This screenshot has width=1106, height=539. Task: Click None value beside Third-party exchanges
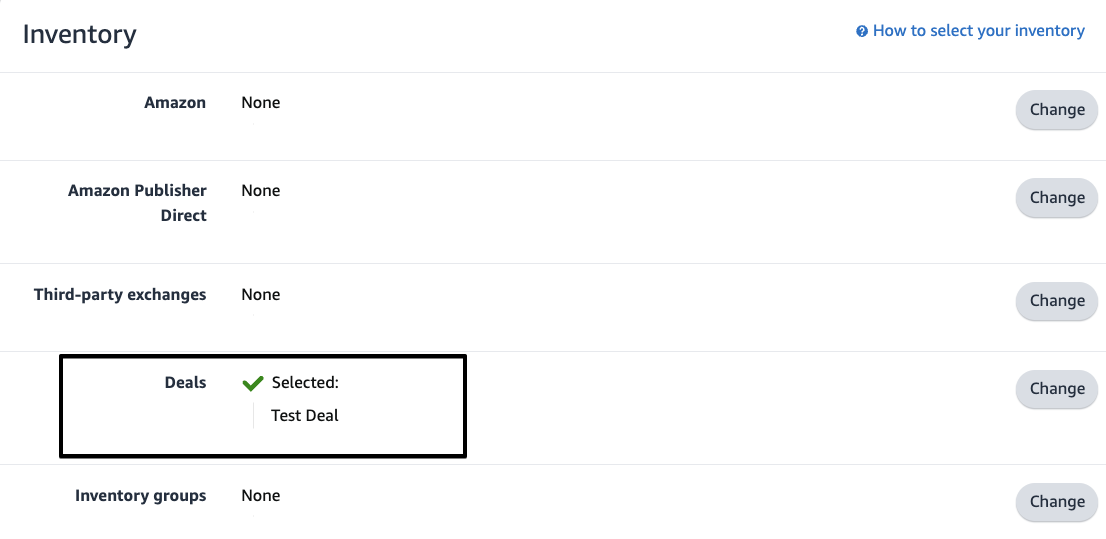click(260, 294)
